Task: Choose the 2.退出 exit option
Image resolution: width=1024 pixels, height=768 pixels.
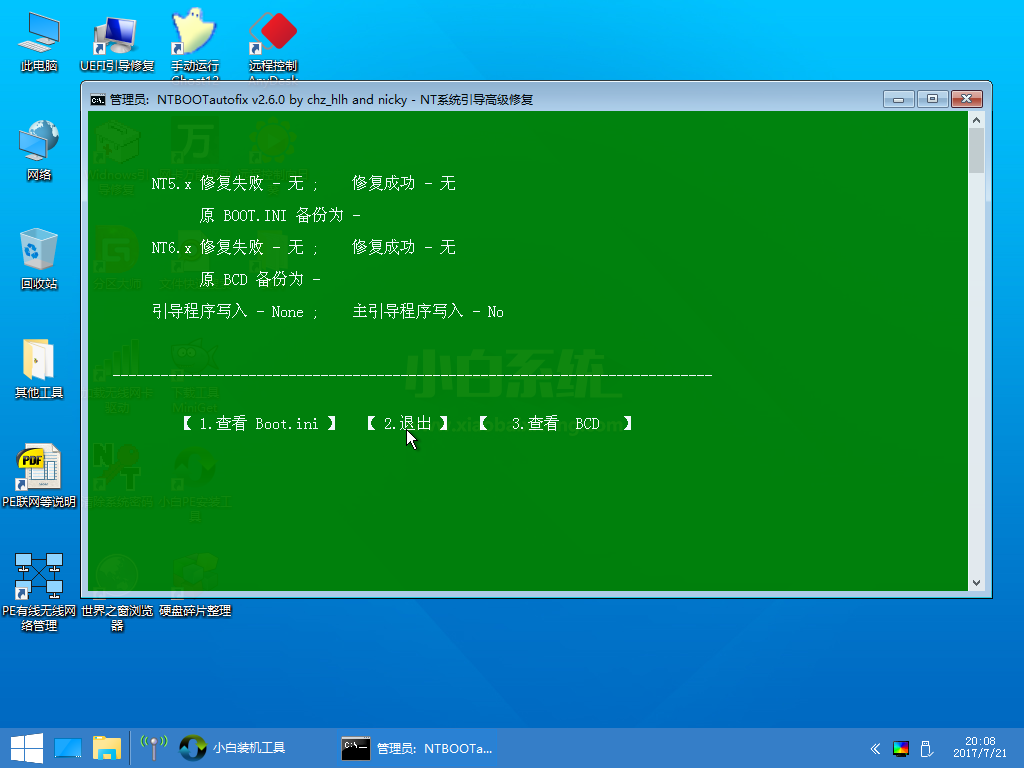Action: (407, 424)
